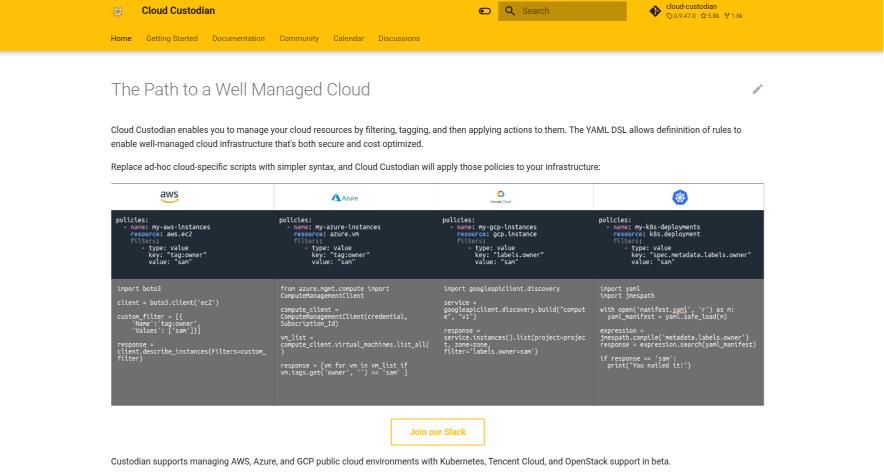The image size is (884, 474).
Task: Click the text 'k8s.deployment' in the Kubernetes policy
Action: point(675,234)
